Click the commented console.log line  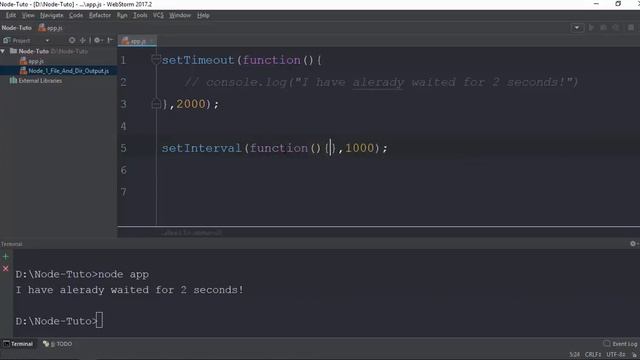(381, 82)
